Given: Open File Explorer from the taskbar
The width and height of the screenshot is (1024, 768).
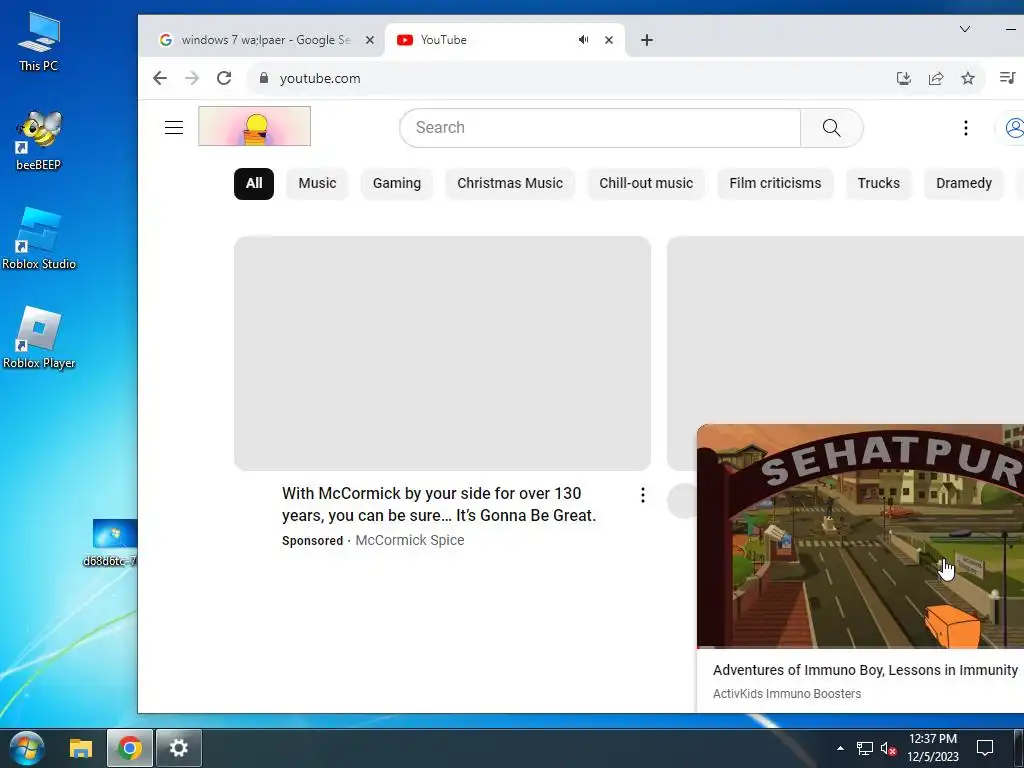Looking at the screenshot, I should [81, 748].
